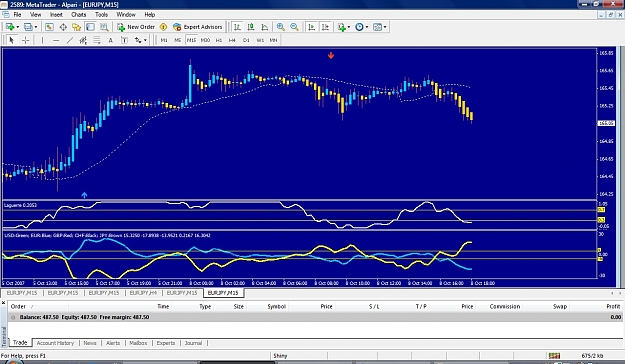Viewport: 625px width, 364px height.
Task: Switch to the EURJPY,H4 chart tab
Action: click(143, 293)
